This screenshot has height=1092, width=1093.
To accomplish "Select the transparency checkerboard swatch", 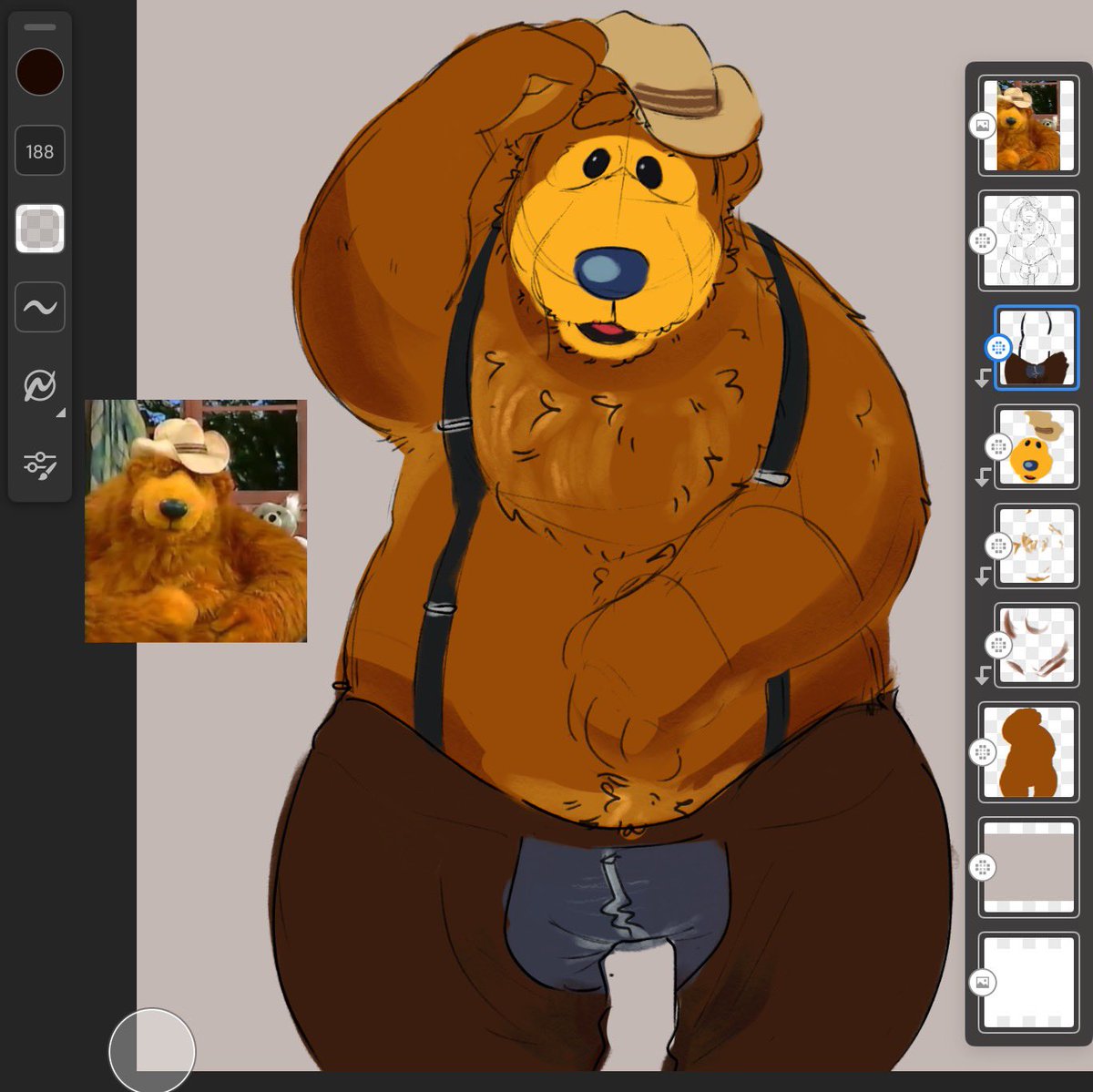I will [x=39, y=227].
